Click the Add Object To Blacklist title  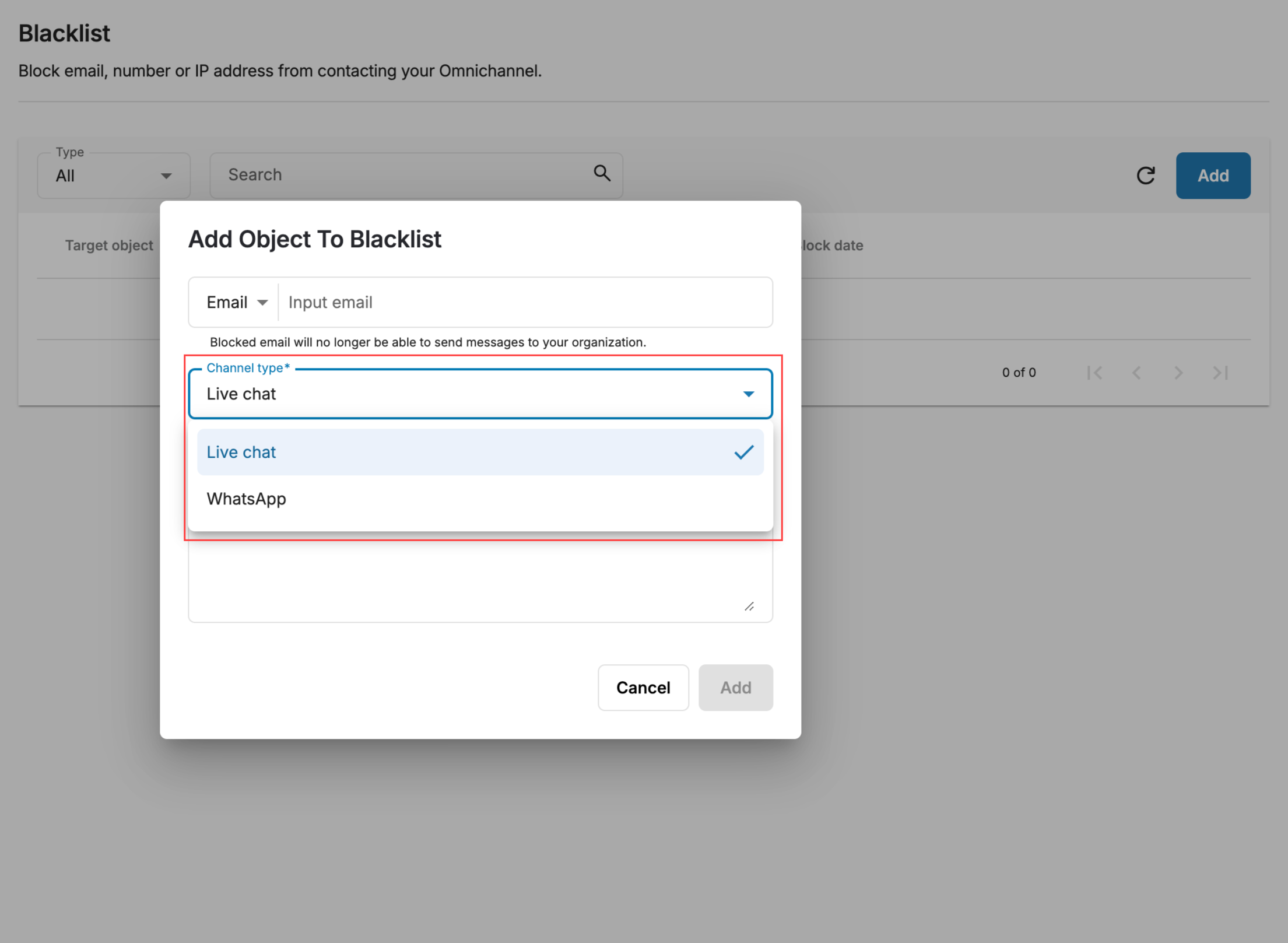click(x=314, y=239)
